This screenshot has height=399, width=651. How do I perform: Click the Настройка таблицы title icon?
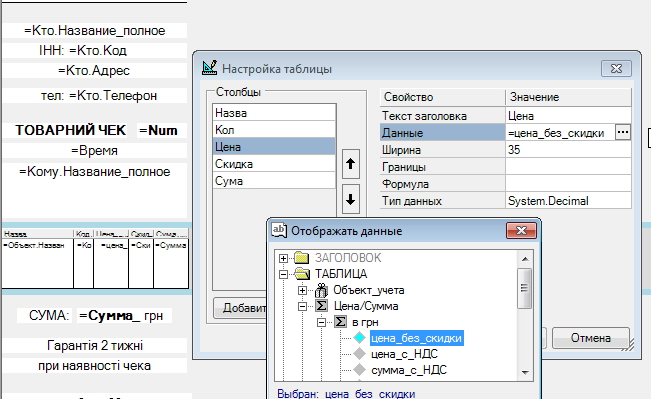click(x=209, y=68)
